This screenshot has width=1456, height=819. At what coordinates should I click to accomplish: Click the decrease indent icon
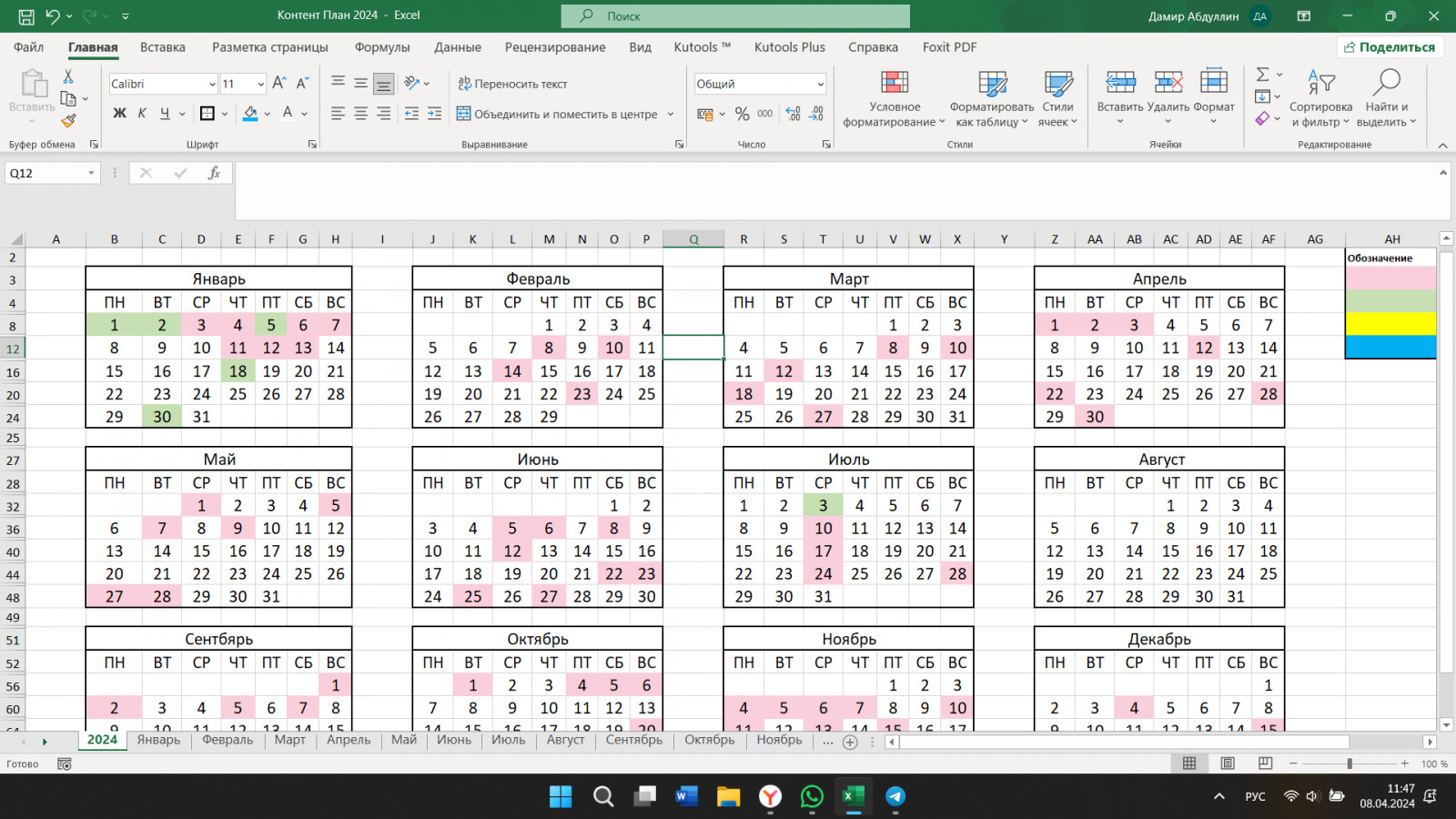point(411,114)
